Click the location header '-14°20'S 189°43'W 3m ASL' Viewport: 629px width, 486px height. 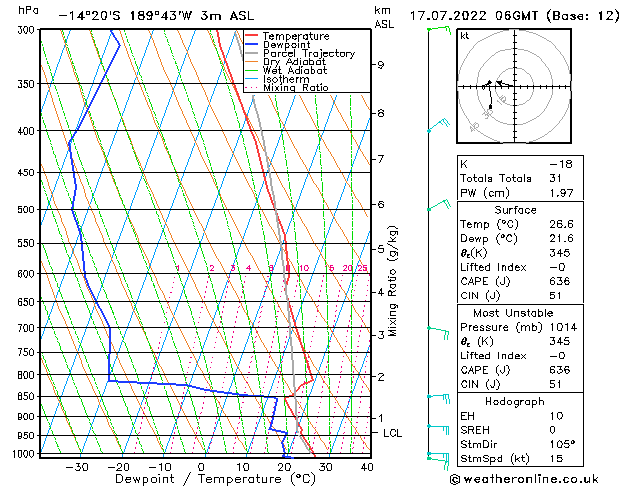point(156,16)
